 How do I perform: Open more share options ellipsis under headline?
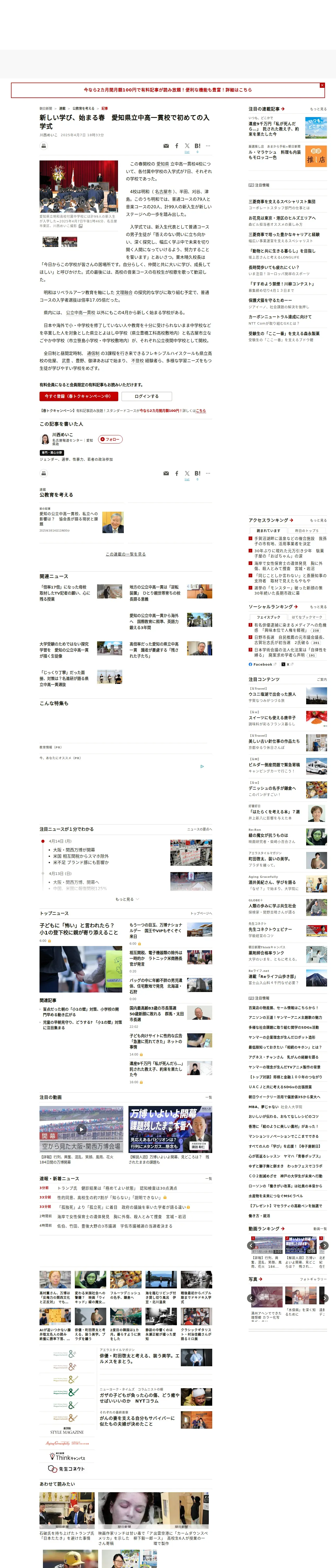tap(208, 146)
